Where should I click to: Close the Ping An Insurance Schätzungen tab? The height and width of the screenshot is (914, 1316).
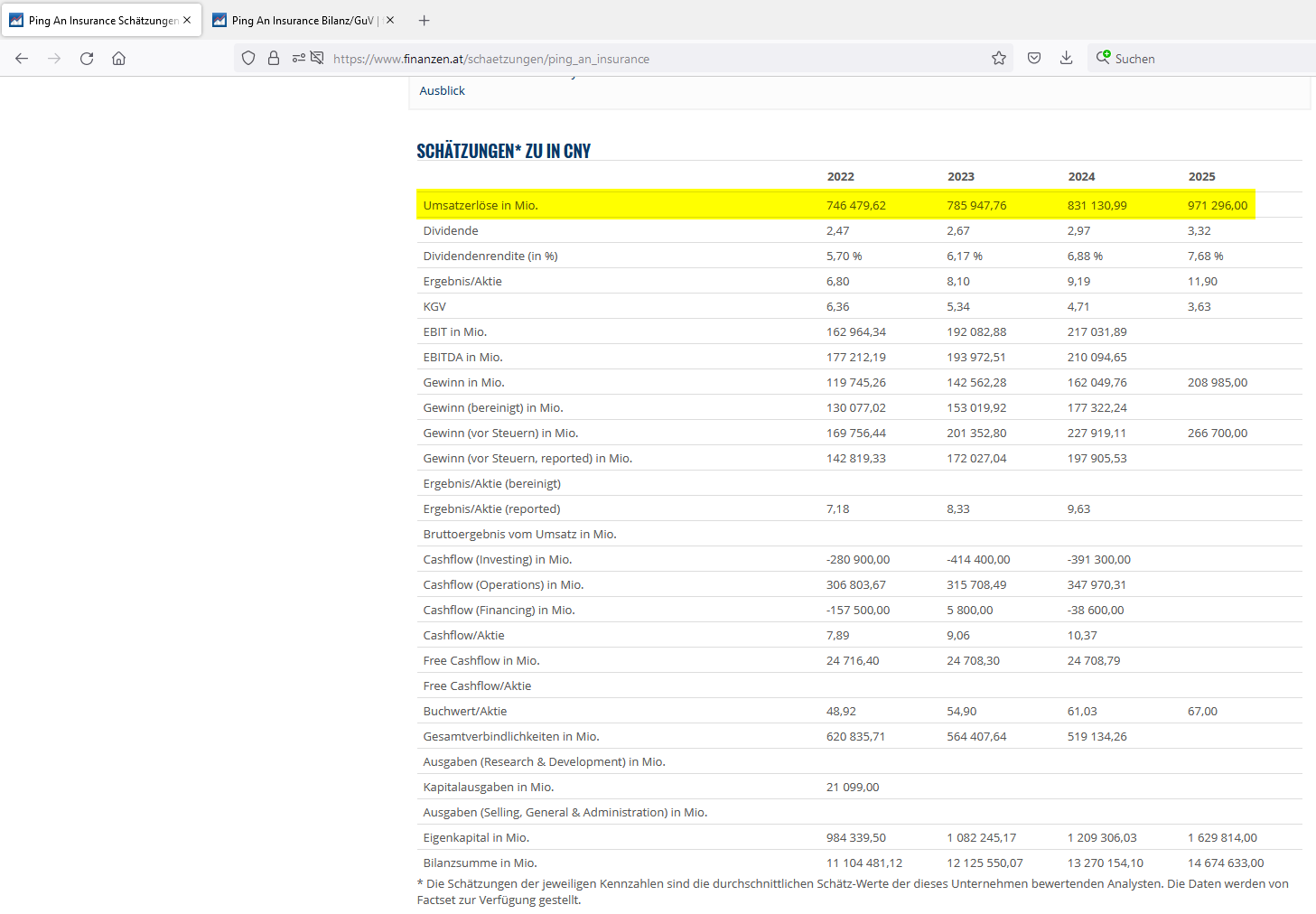coord(187,20)
